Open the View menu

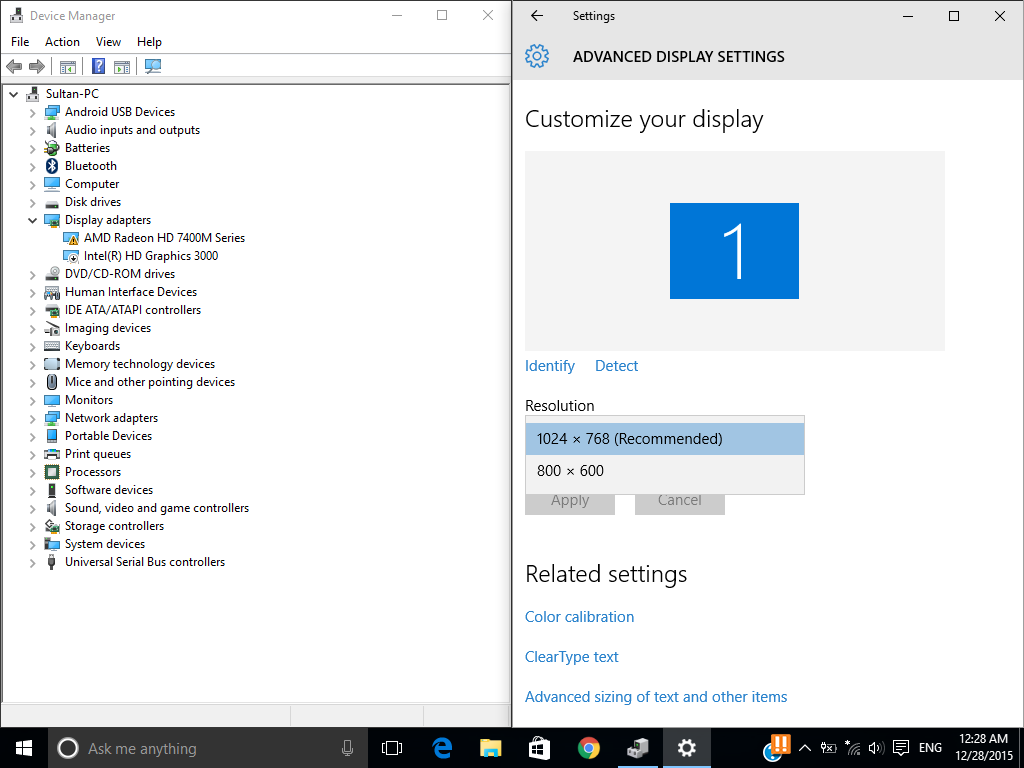[108, 42]
